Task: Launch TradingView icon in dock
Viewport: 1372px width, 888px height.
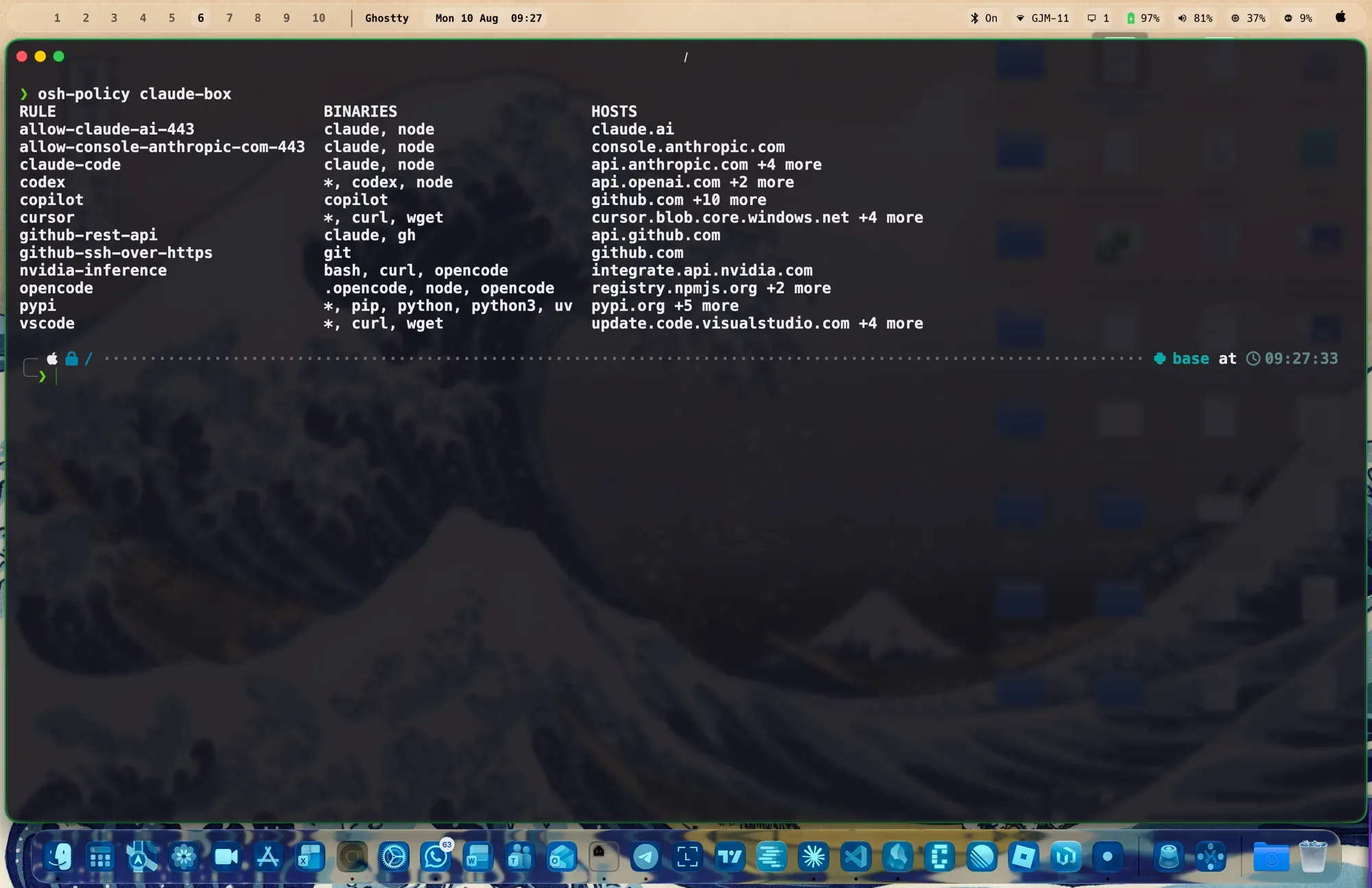Action: point(729,856)
